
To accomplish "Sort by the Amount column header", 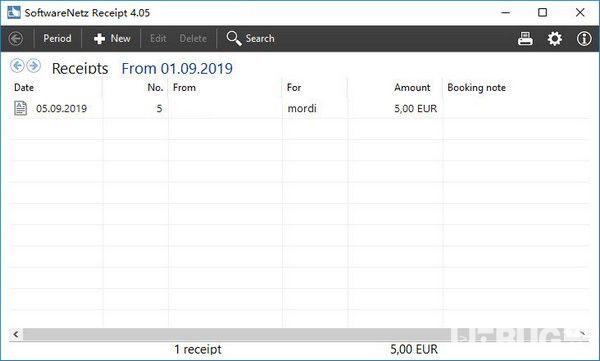I will point(412,88).
